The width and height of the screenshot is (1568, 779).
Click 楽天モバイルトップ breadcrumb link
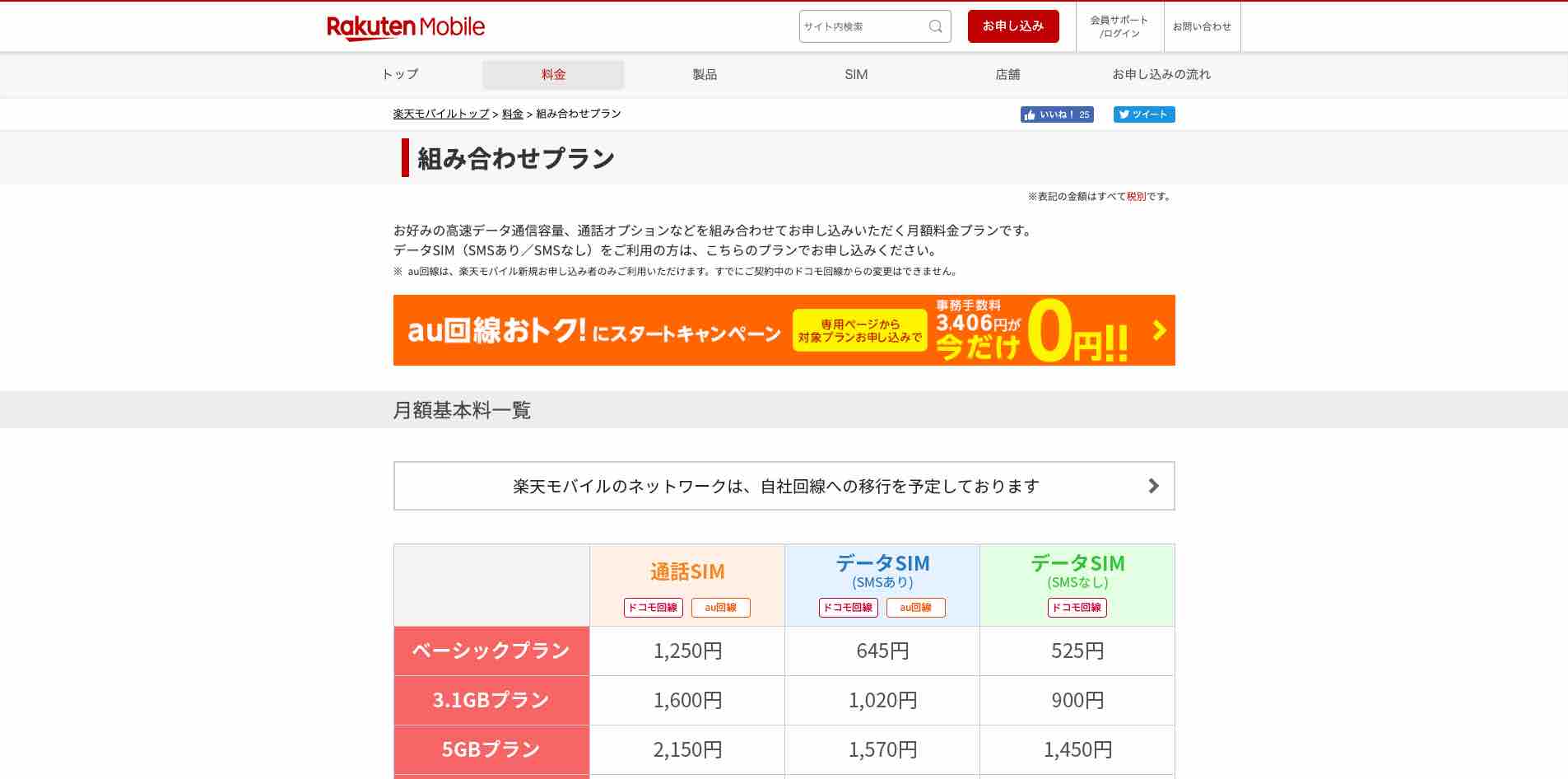point(441,114)
